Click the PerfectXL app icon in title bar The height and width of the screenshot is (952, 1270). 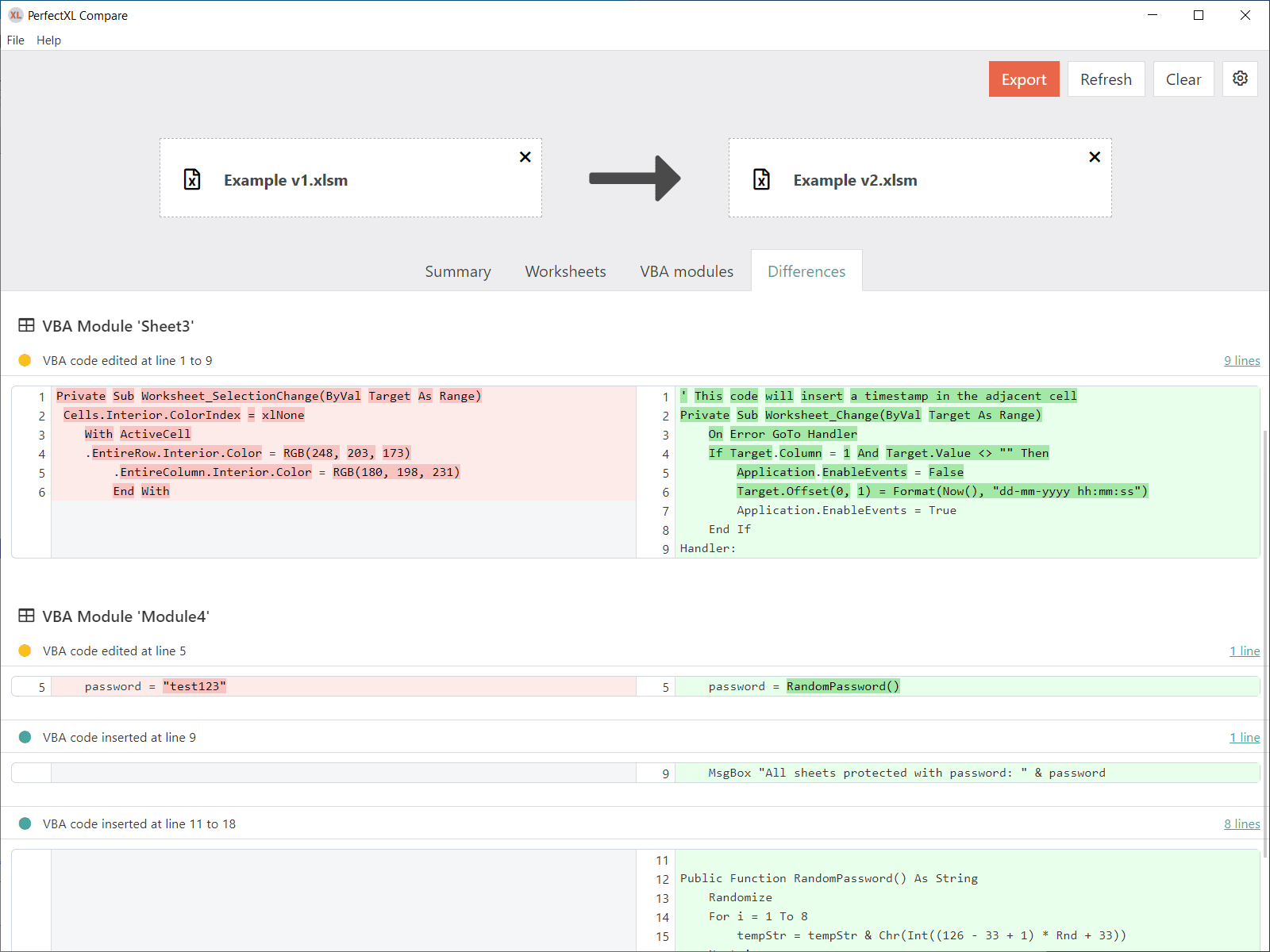(15, 15)
